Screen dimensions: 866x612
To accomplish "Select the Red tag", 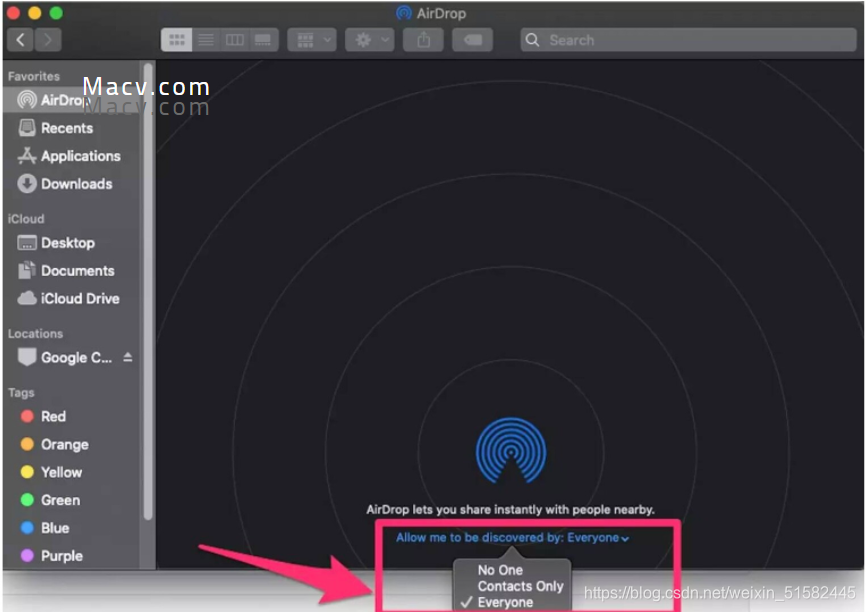I will coord(72,416).
